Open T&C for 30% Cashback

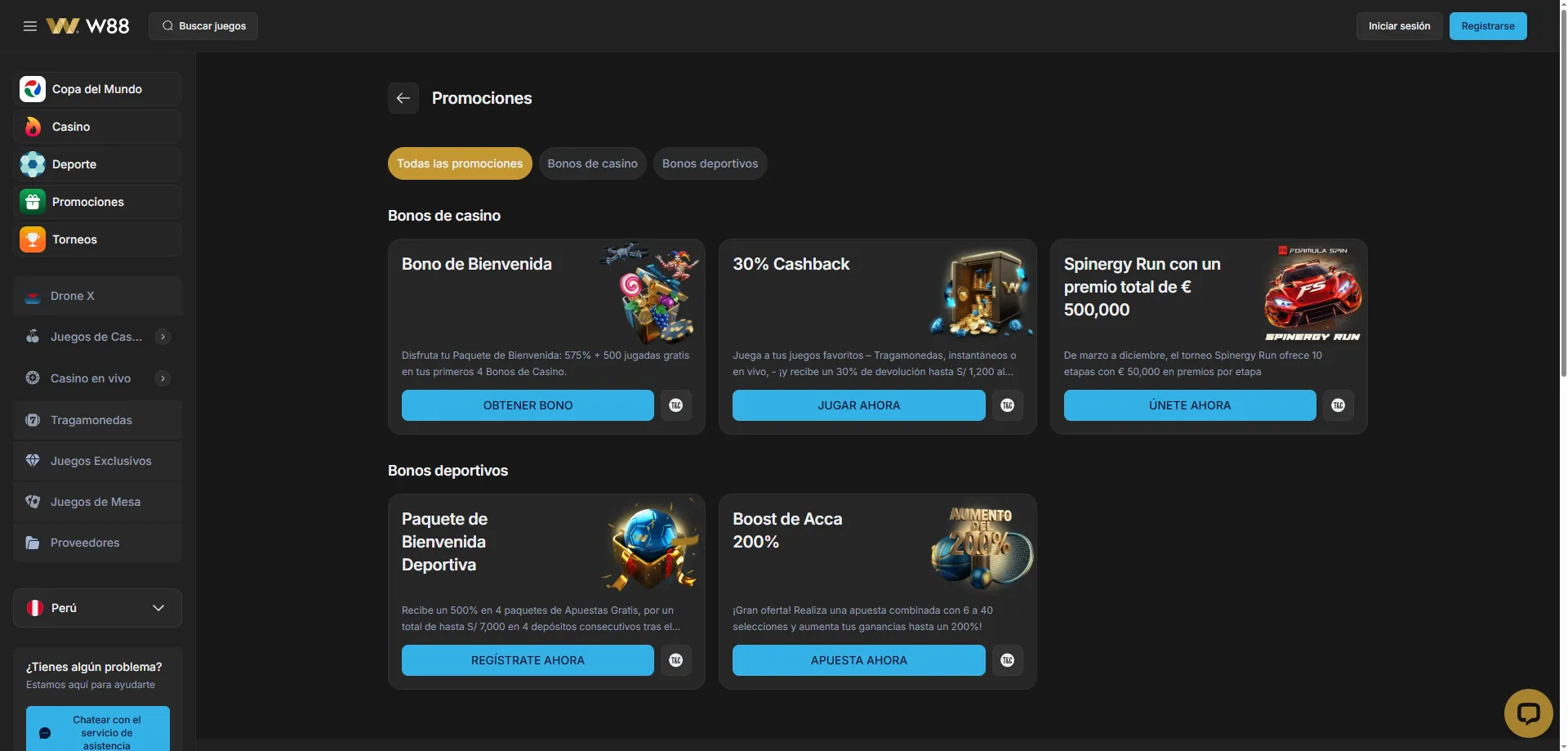click(1008, 405)
